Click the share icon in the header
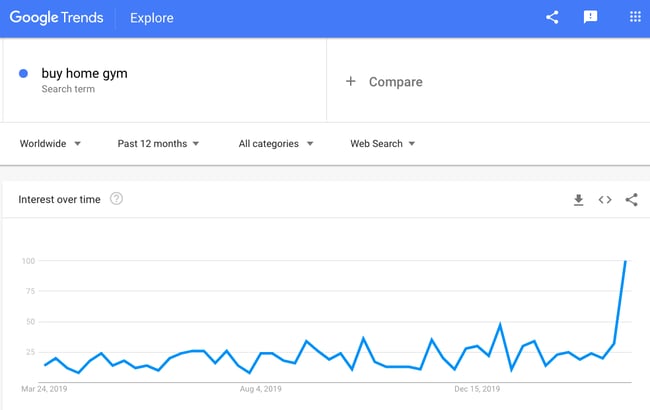 (x=552, y=17)
